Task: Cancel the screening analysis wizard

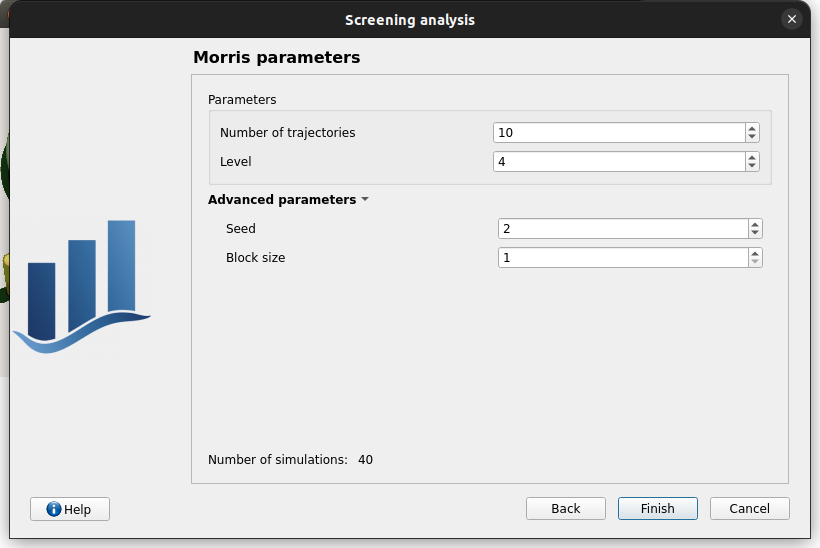Action: click(x=749, y=509)
